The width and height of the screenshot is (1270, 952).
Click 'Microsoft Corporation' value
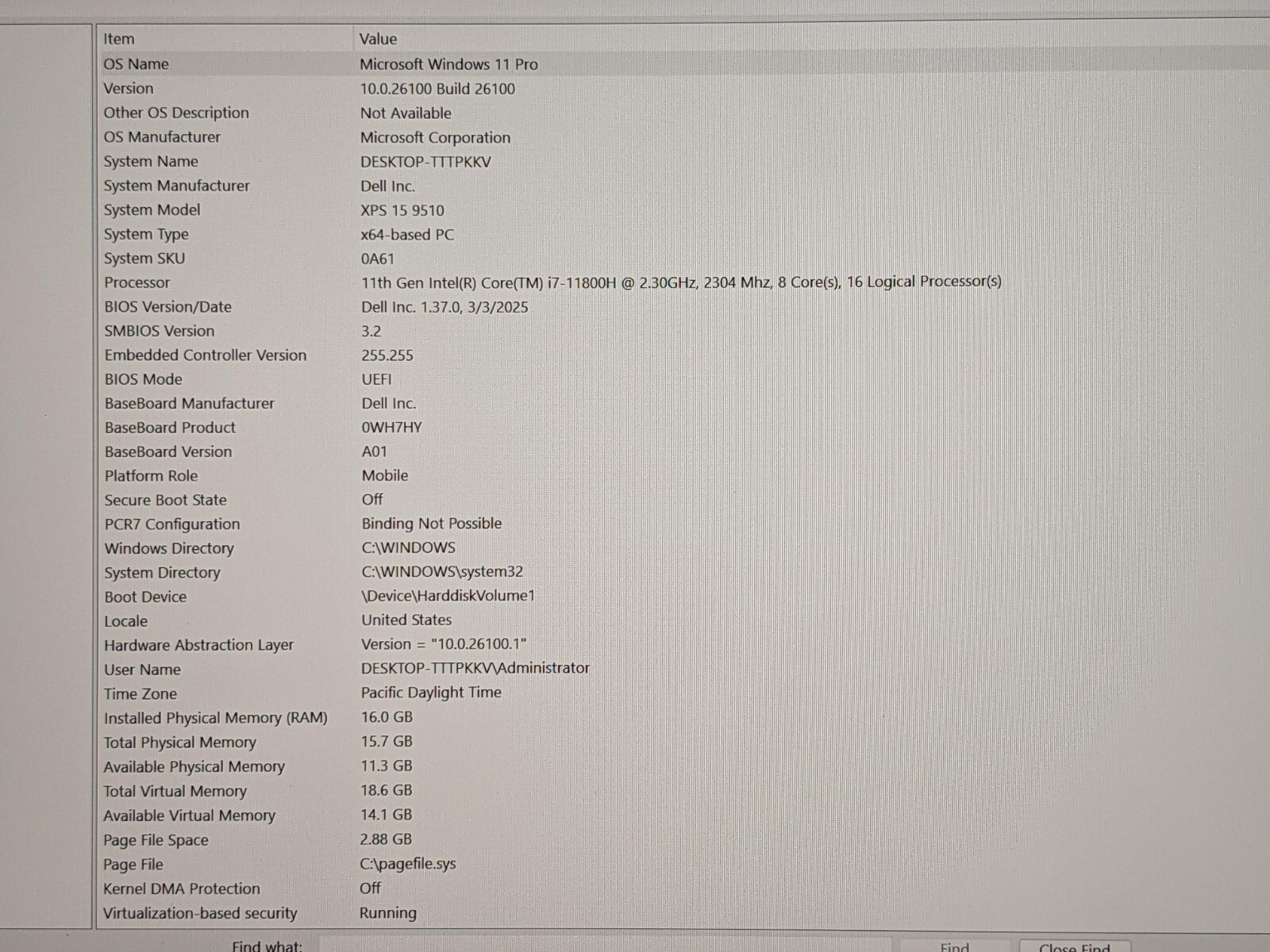(435, 137)
